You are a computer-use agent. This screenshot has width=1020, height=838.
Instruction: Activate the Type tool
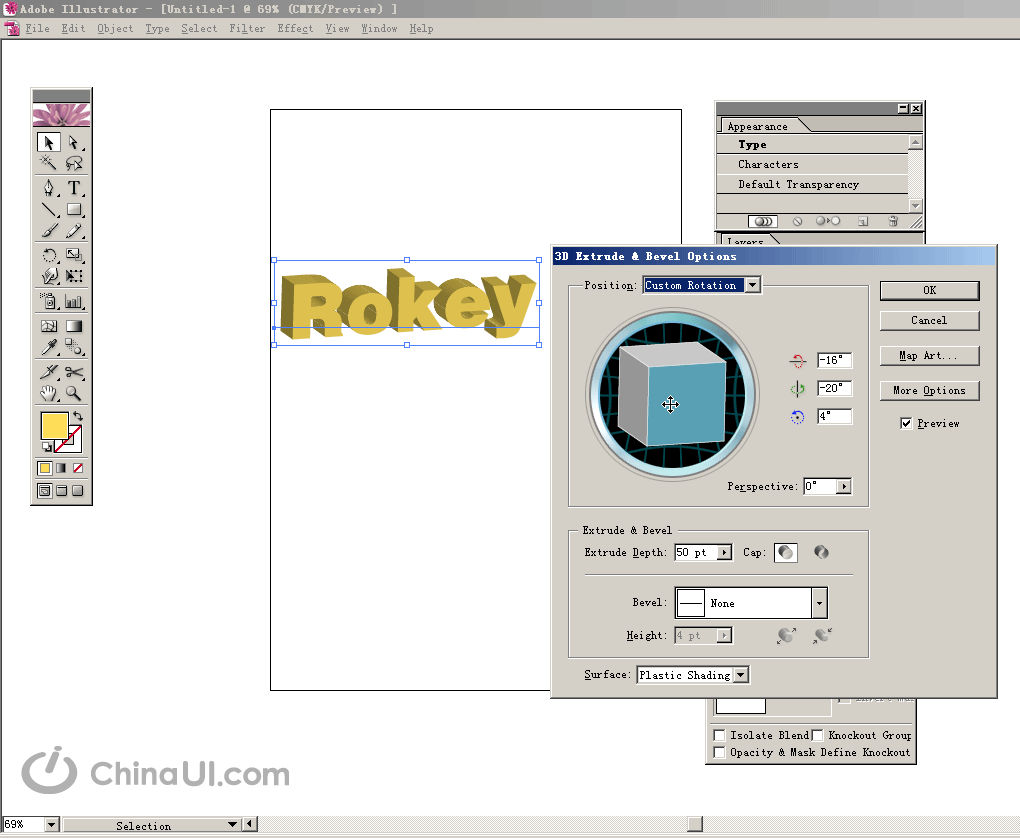pyautogui.click(x=74, y=188)
